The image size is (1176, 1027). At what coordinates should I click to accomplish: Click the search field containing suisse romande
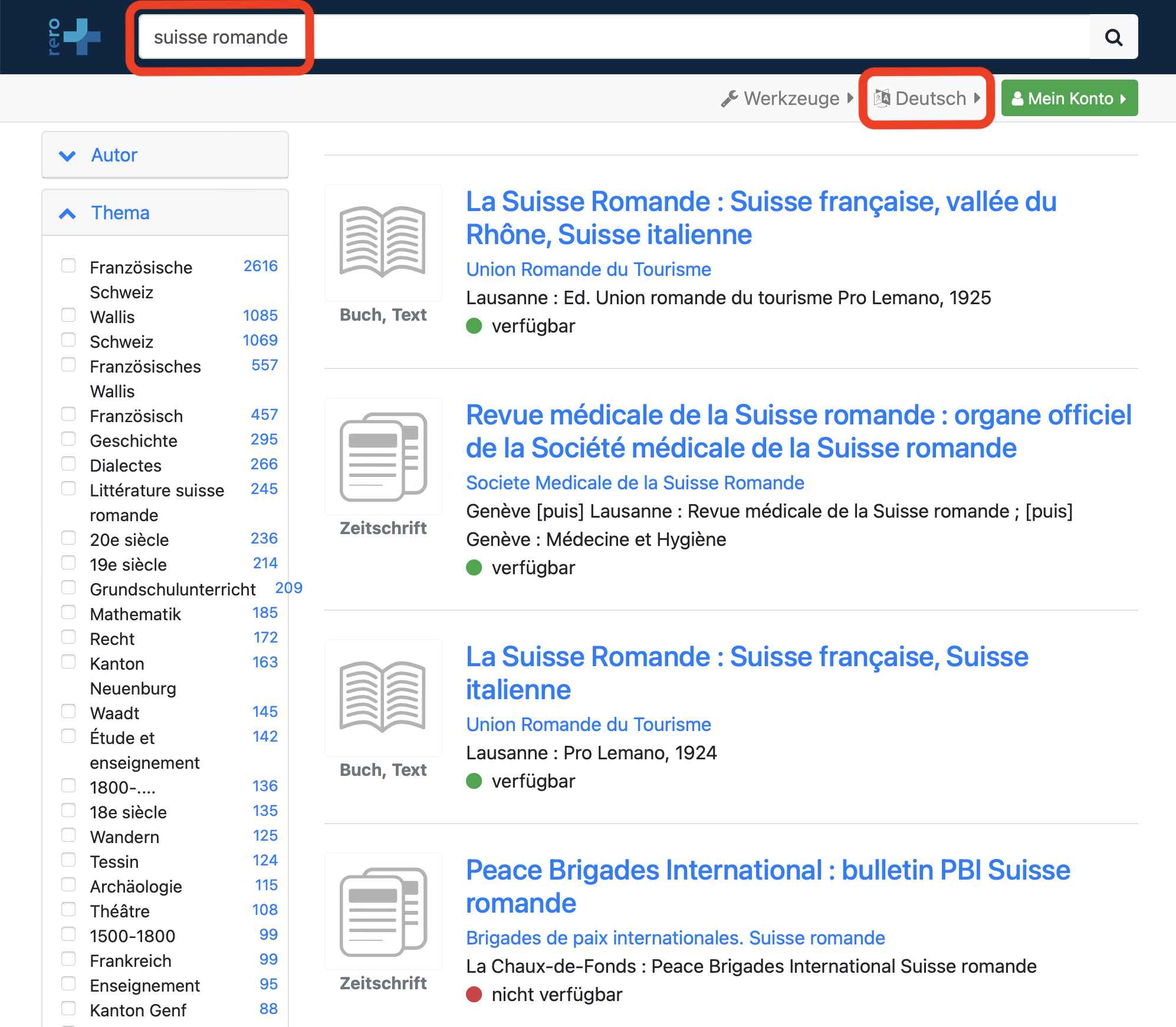(613, 37)
